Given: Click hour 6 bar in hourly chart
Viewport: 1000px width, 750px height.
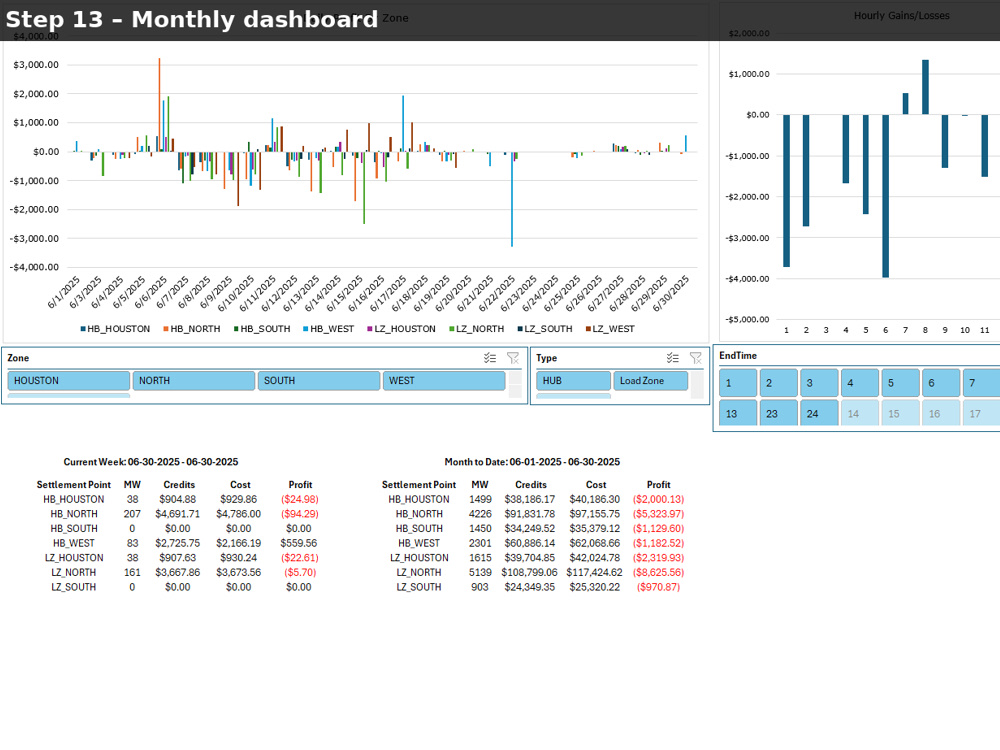Looking at the screenshot, I should (886, 196).
